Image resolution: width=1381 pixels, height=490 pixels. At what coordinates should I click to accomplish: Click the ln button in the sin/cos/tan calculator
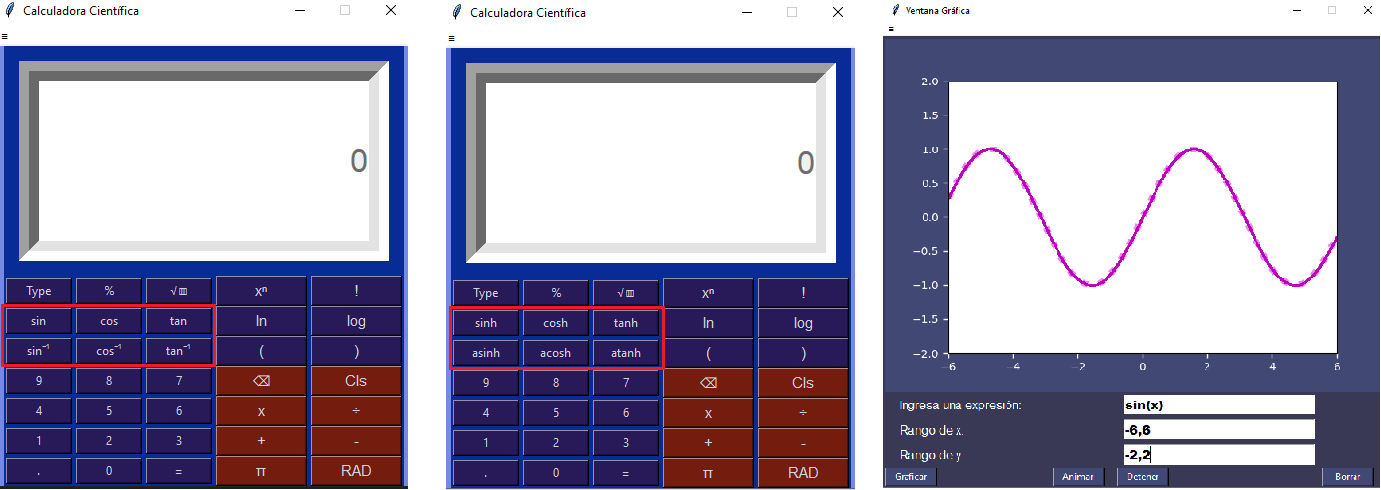261,321
